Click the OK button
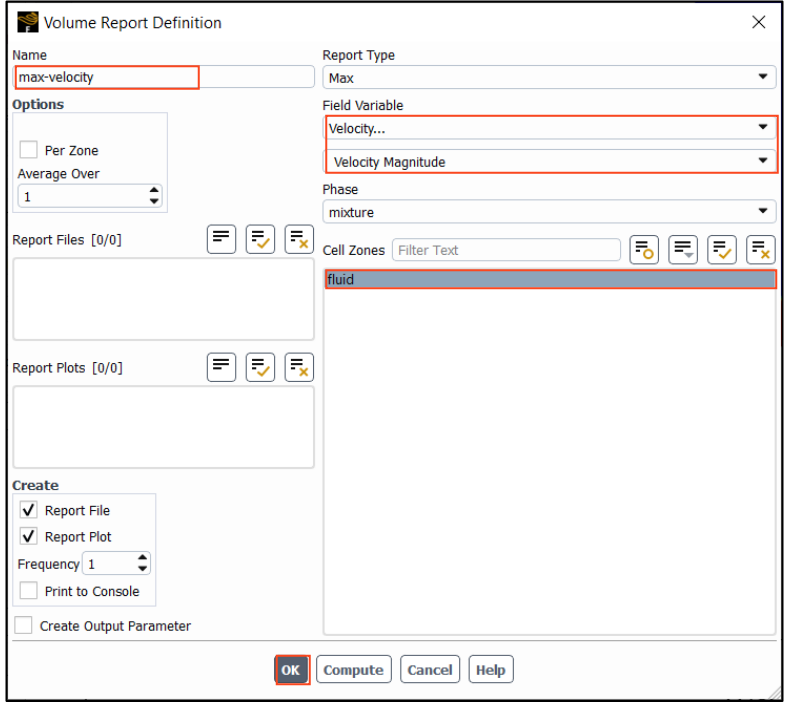This screenshot has height=708, width=793. tap(291, 670)
